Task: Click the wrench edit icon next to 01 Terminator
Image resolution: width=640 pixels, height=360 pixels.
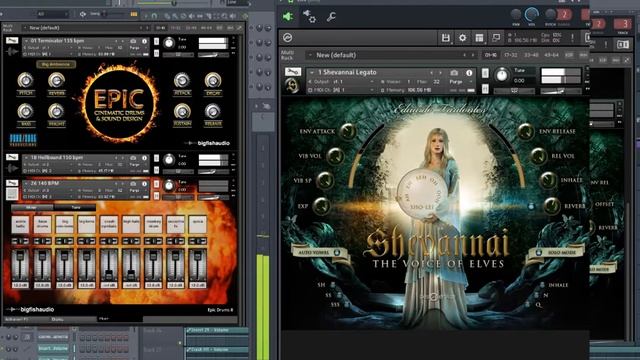Action: pyautogui.click(x=12, y=41)
